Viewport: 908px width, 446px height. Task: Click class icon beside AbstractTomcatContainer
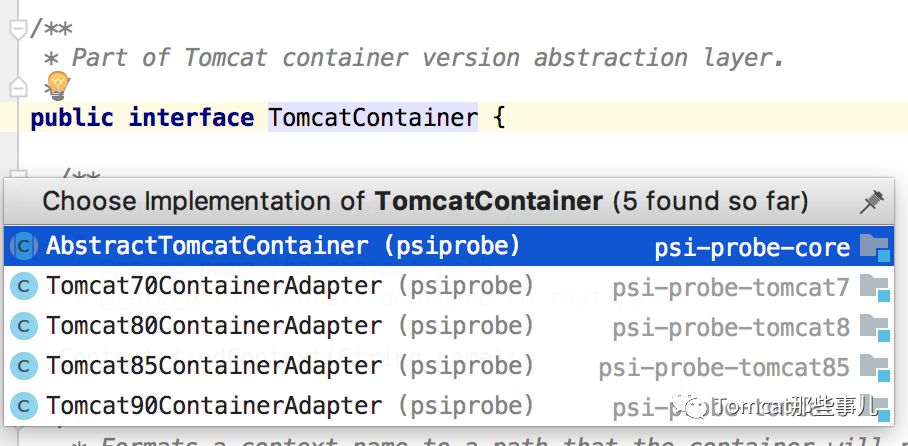click(x=23, y=246)
